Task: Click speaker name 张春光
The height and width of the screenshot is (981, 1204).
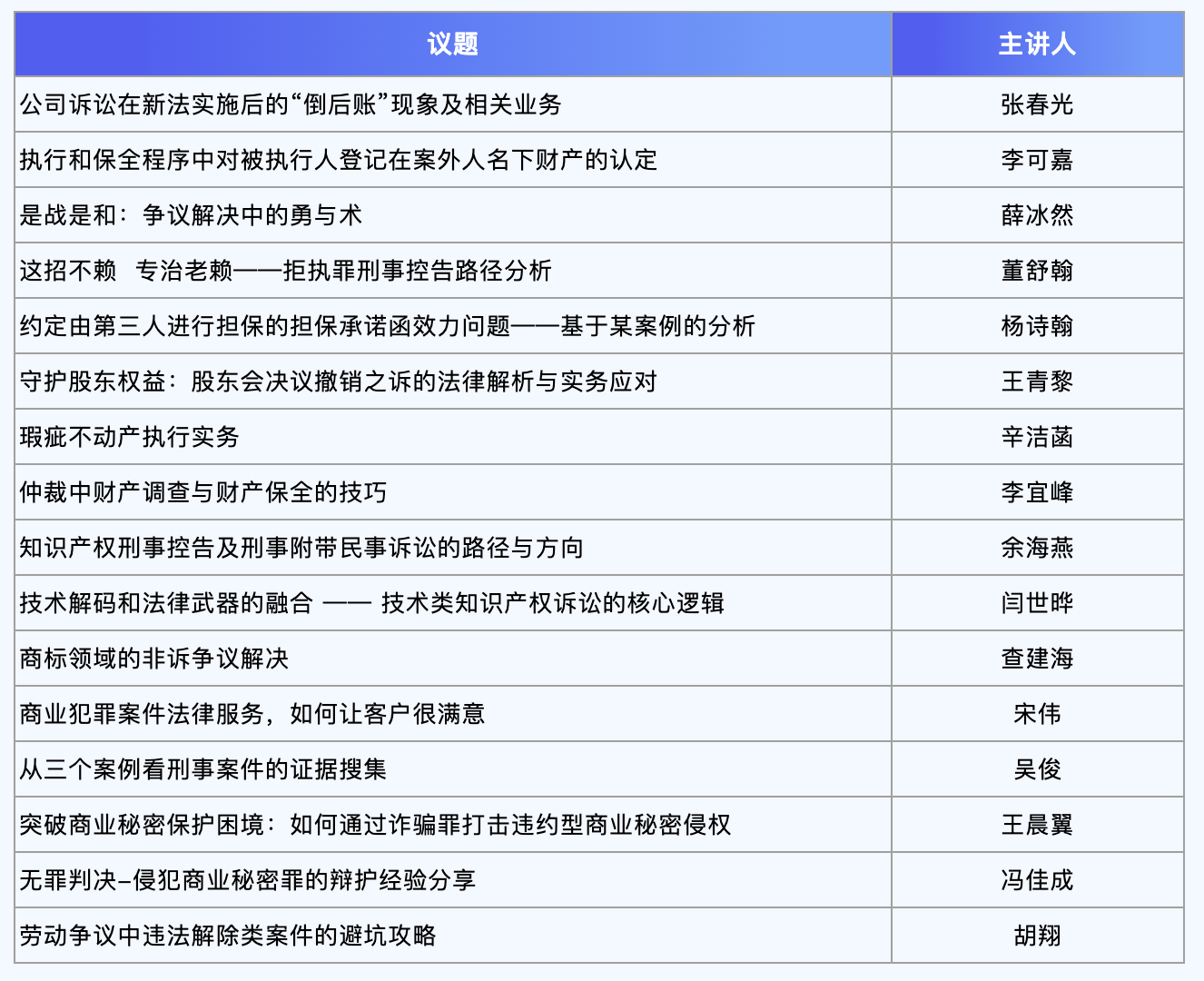Action: (1037, 104)
